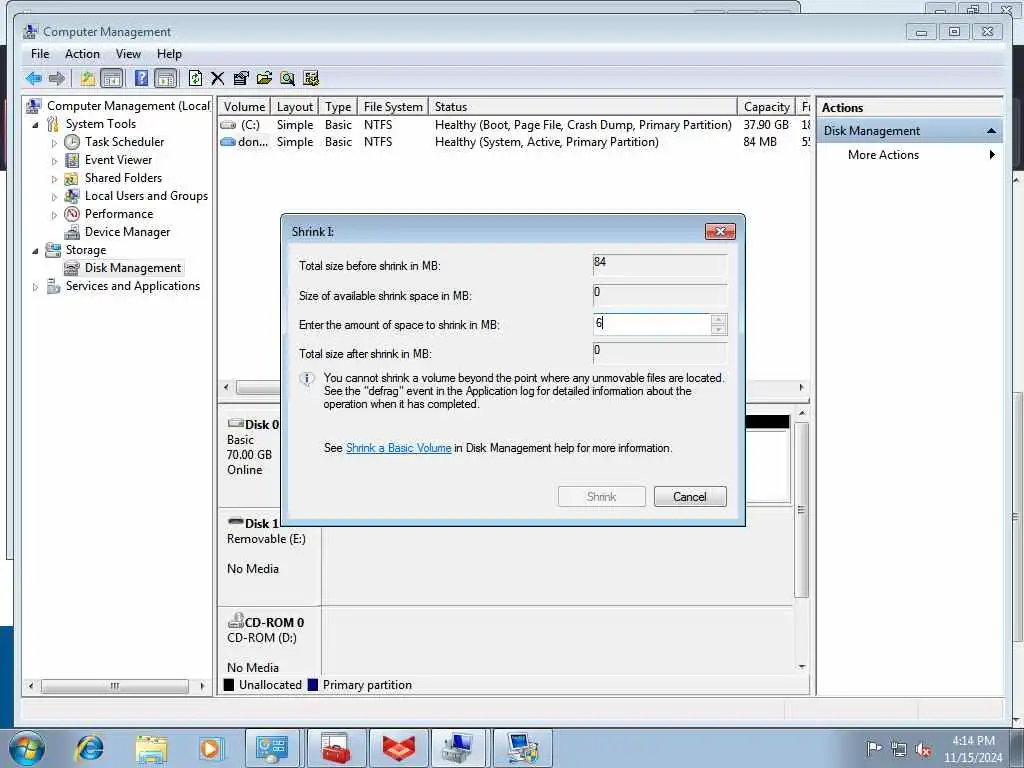Select Services and Applications node

click(x=133, y=286)
